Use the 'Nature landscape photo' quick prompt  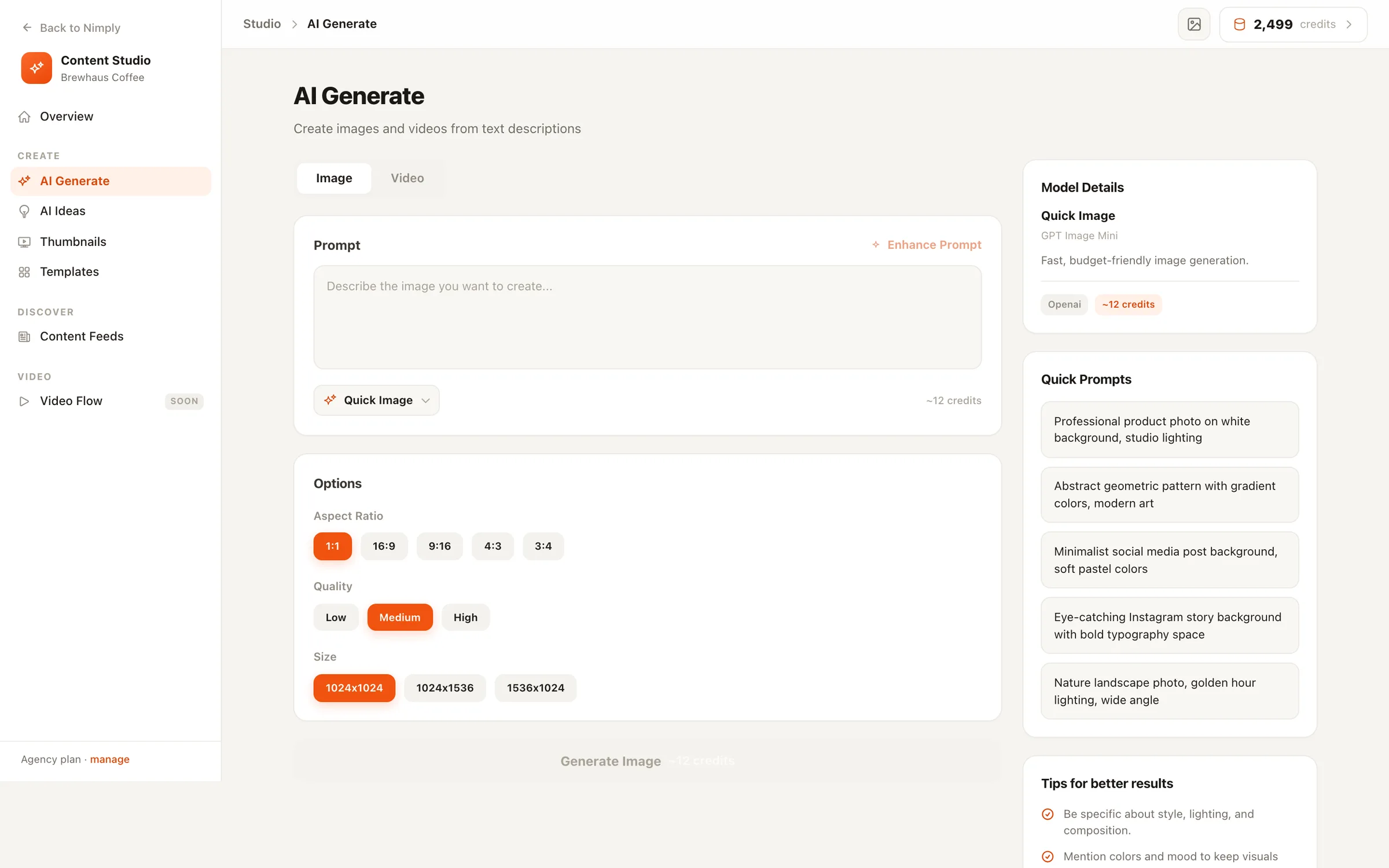coord(1170,692)
